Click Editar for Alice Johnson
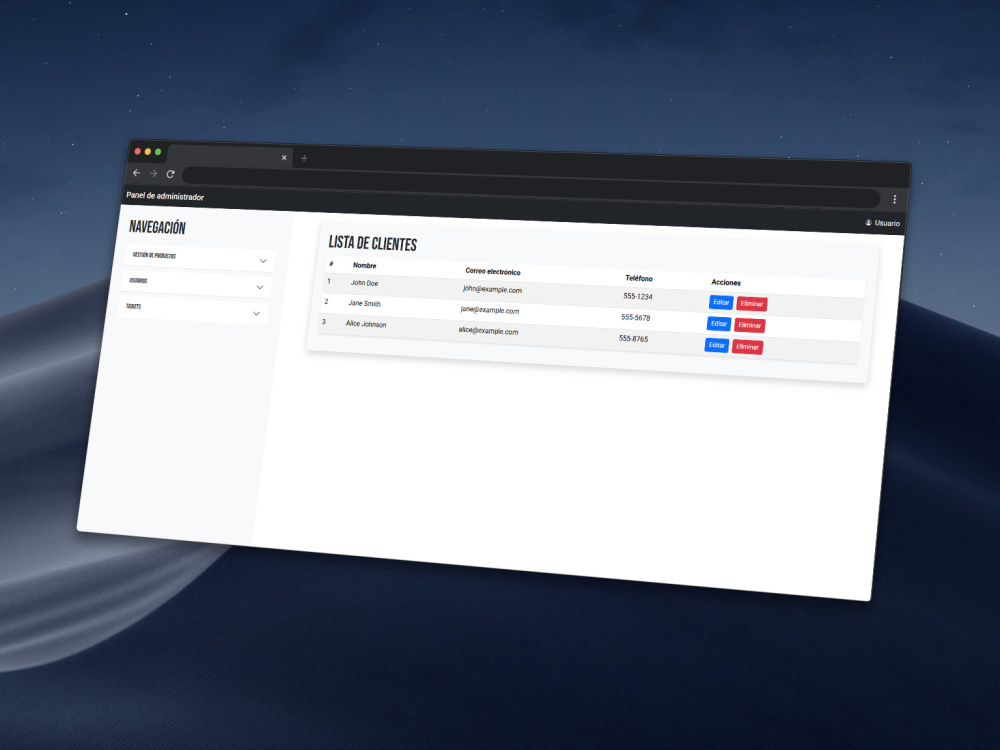 click(716, 346)
